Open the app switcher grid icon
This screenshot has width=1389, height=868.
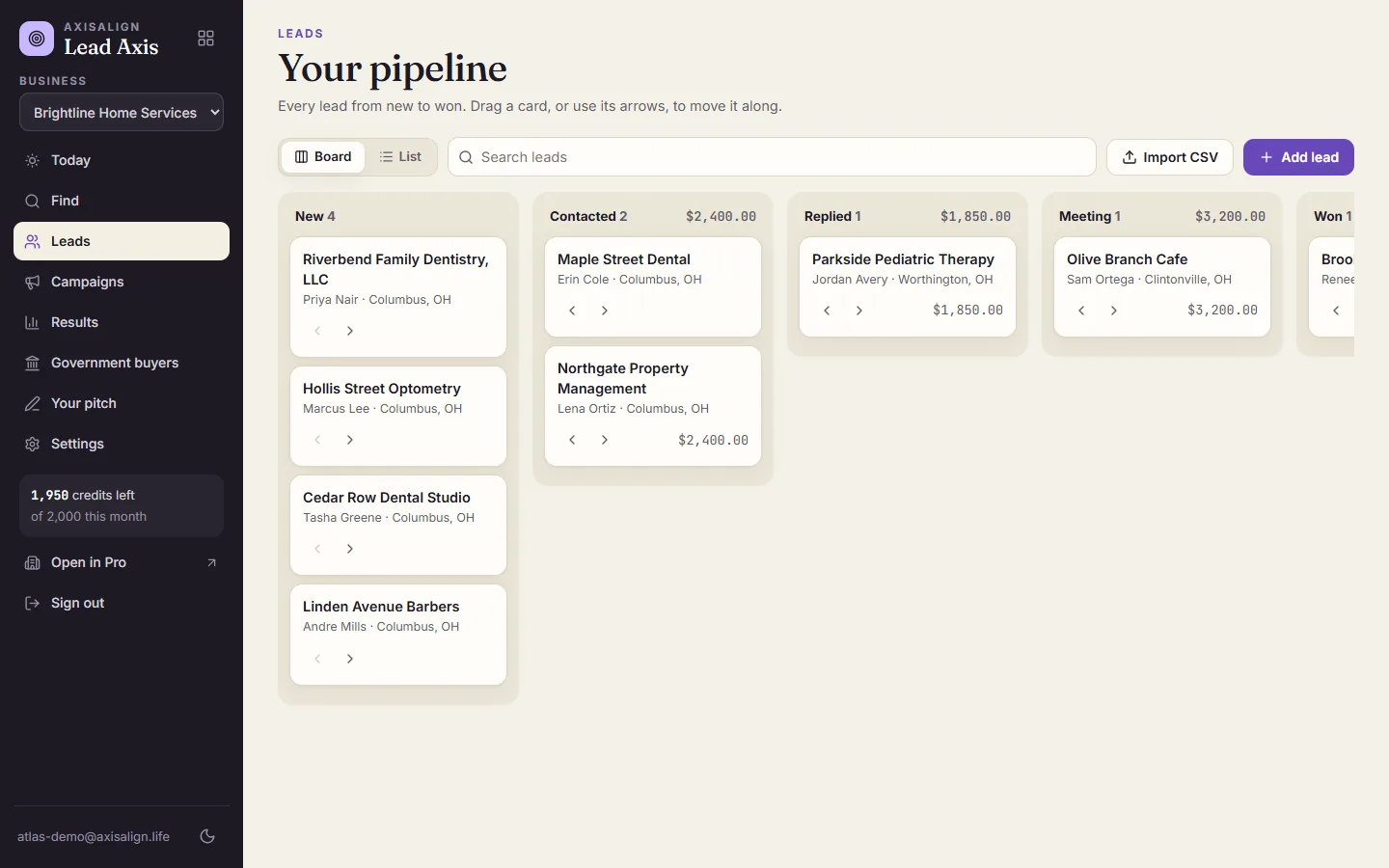coord(205,39)
